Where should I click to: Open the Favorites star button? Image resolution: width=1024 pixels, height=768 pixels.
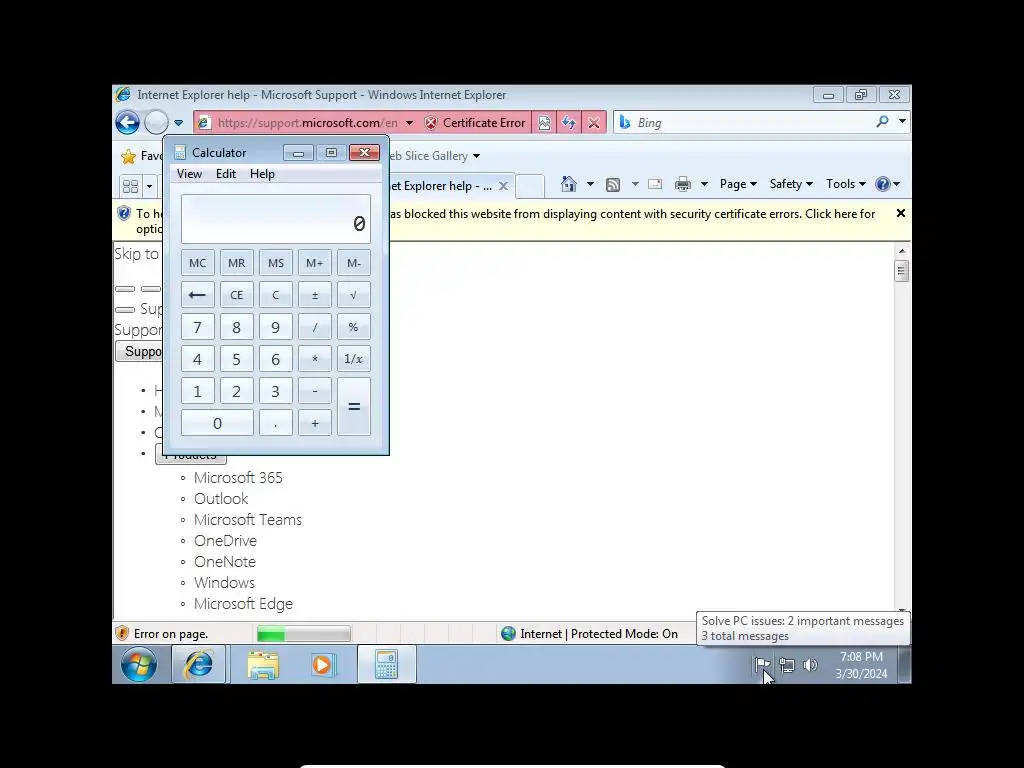[x=129, y=156]
